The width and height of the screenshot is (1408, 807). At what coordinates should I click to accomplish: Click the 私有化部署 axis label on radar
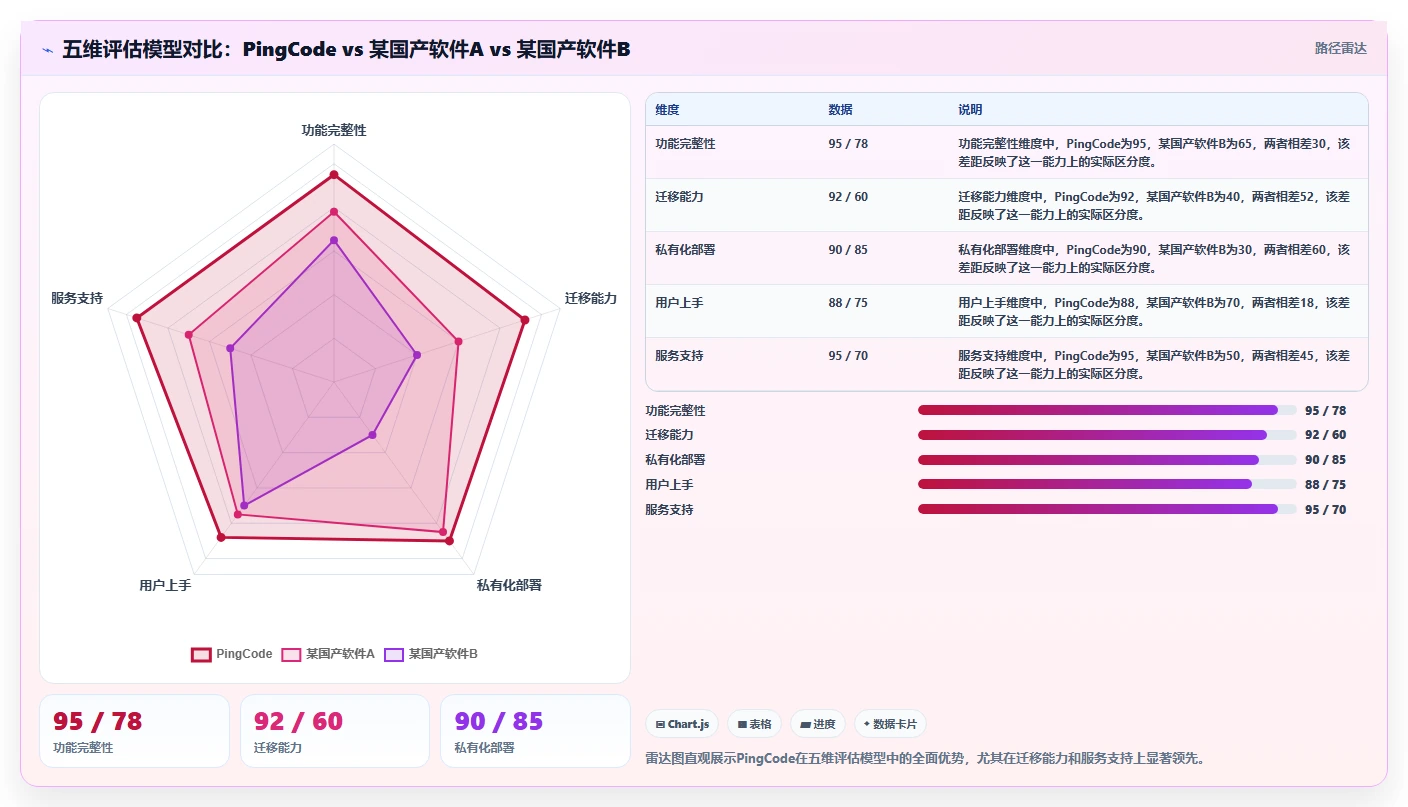(509, 585)
